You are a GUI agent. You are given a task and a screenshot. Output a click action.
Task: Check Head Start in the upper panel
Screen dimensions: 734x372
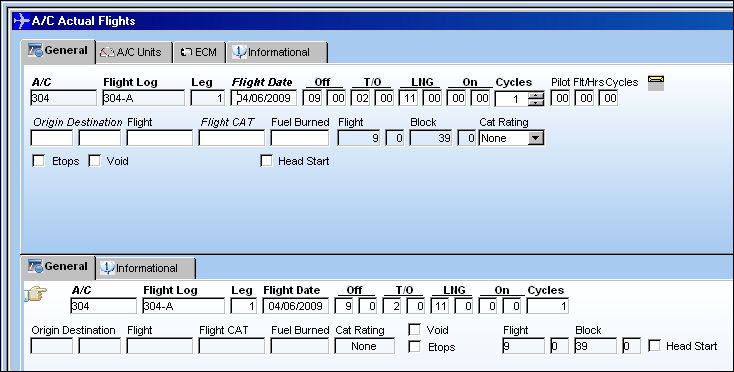[266, 161]
